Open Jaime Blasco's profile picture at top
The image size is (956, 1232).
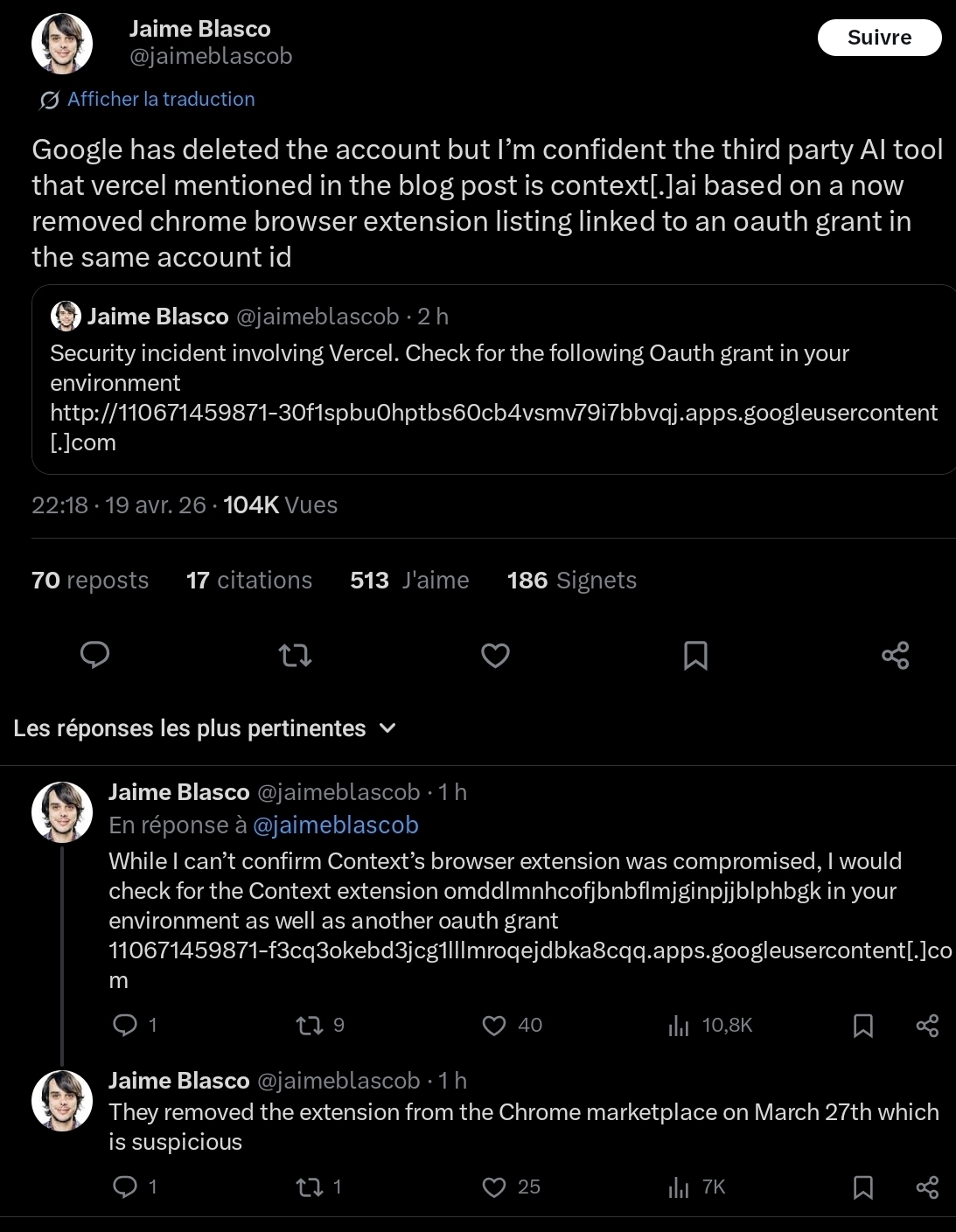pos(62,43)
